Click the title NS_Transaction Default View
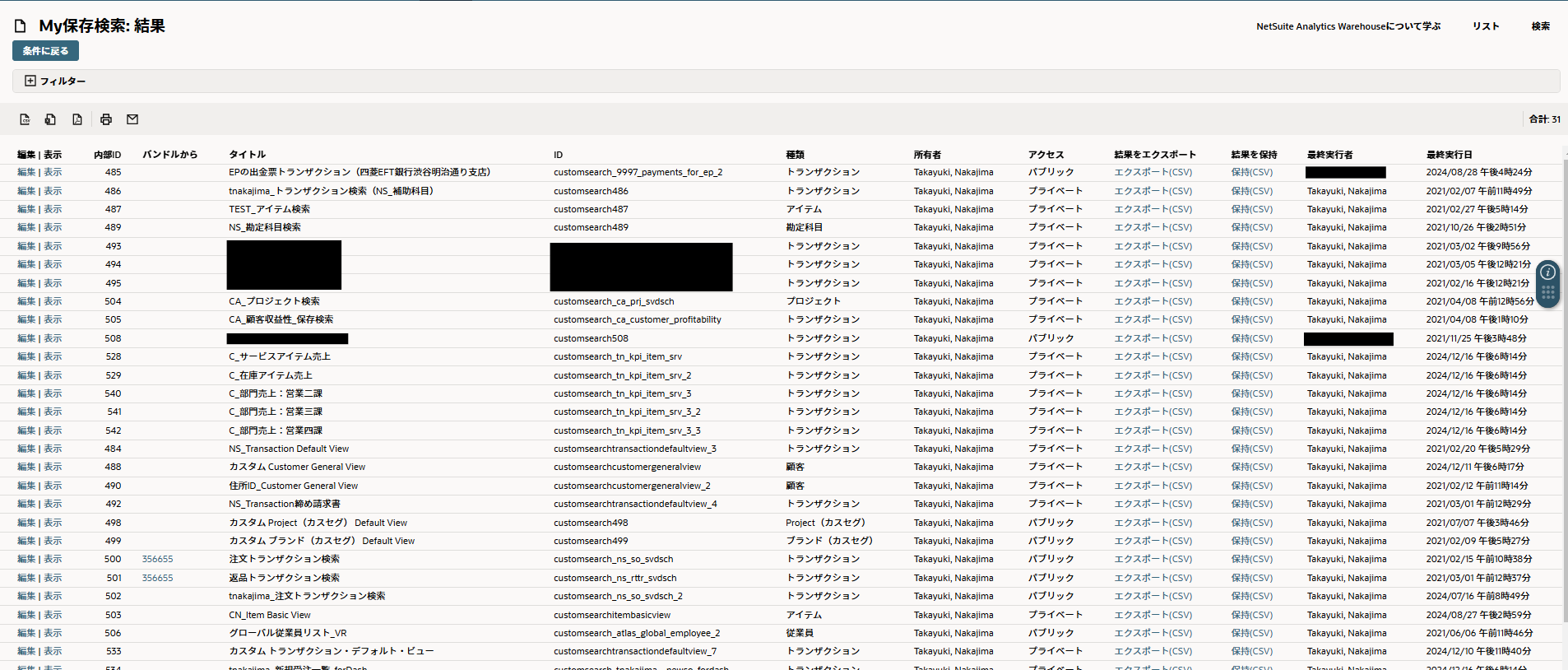The width and height of the screenshot is (1568, 670). point(289,449)
